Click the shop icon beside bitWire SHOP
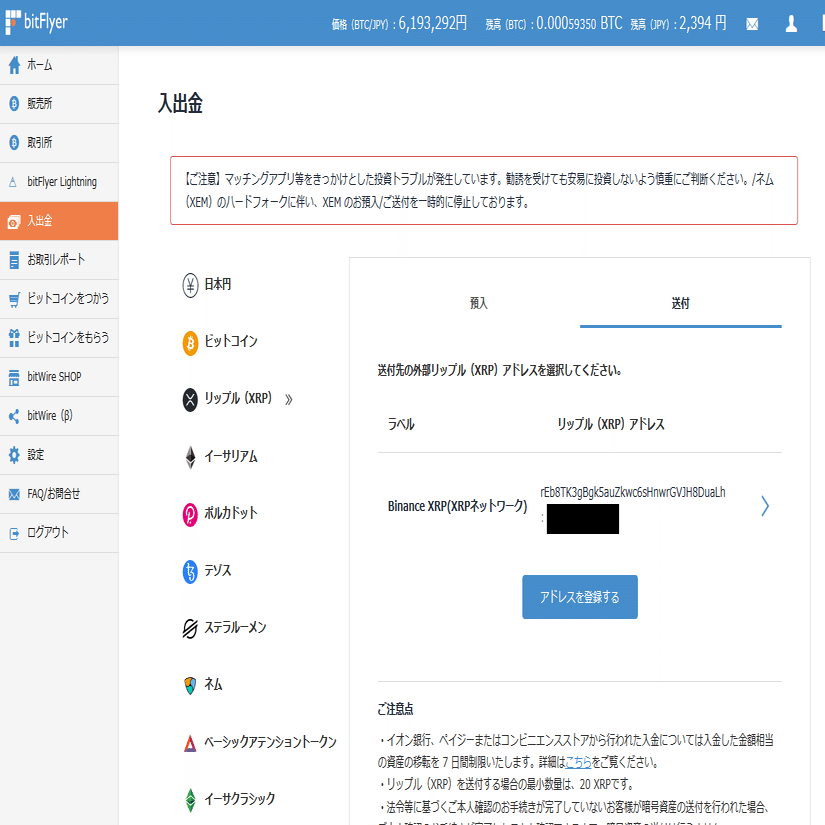Image resolution: width=825 pixels, height=825 pixels. tap(14, 377)
